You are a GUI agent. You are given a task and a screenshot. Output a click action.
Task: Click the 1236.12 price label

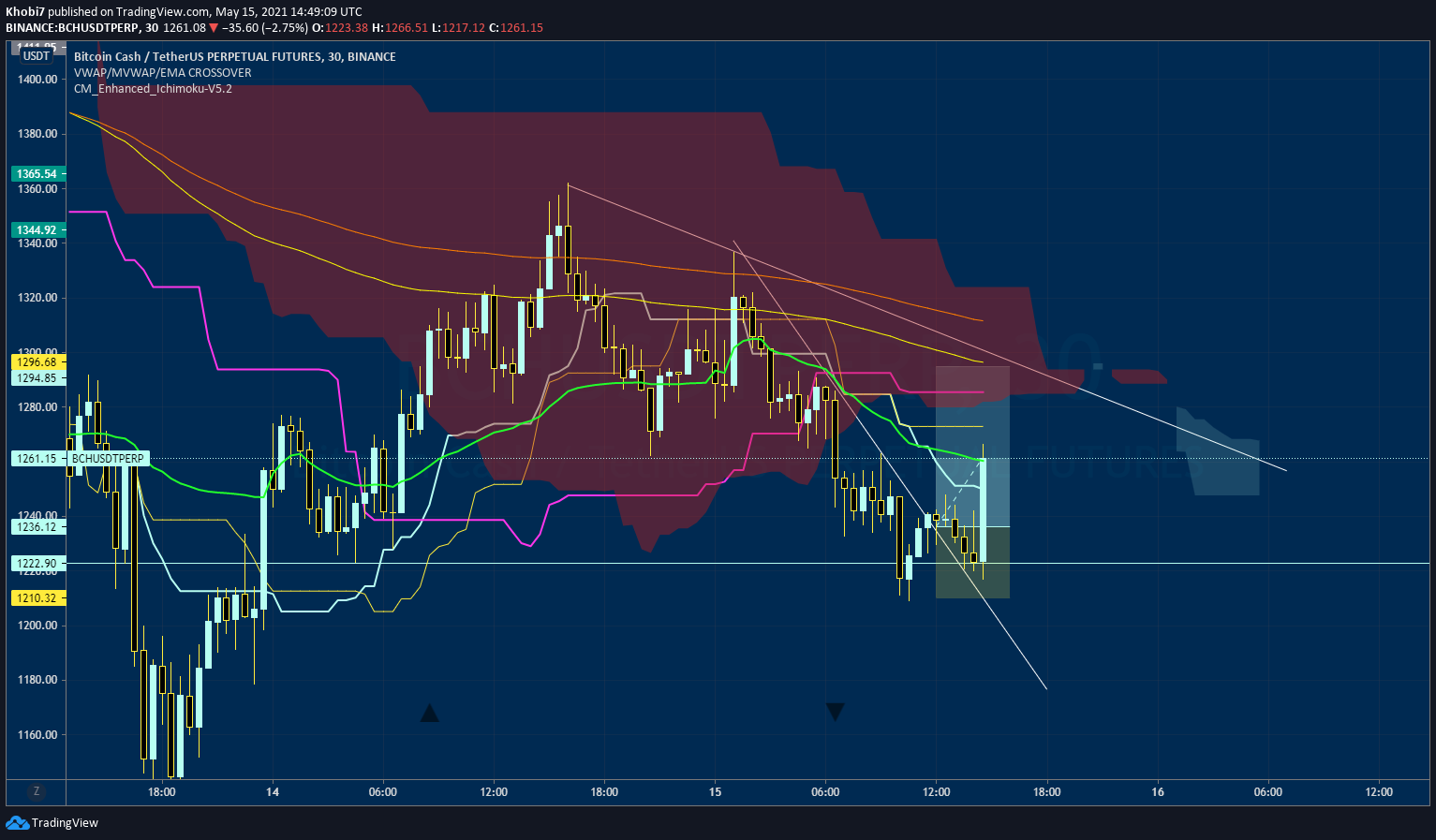pos(37,527)
